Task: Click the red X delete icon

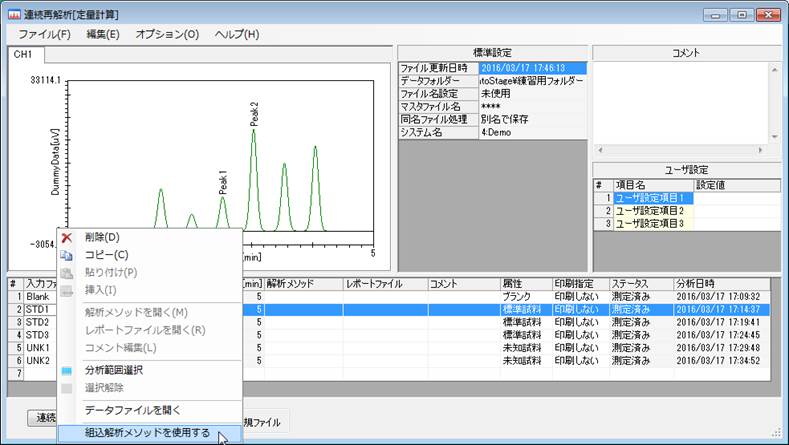Action: 67,237
